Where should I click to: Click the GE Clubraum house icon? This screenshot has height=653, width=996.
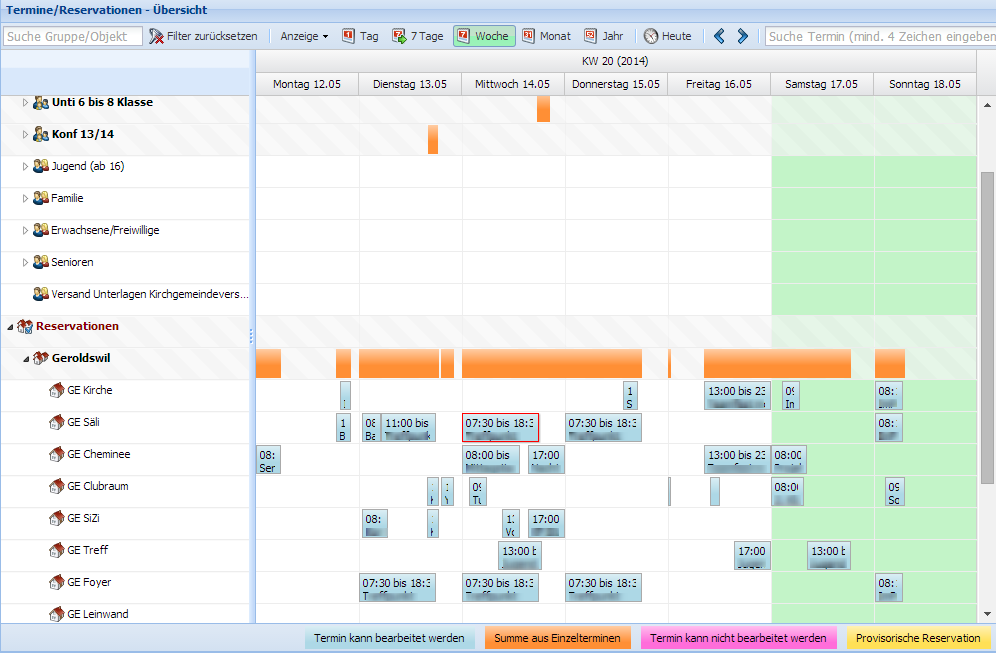[57, 486]
